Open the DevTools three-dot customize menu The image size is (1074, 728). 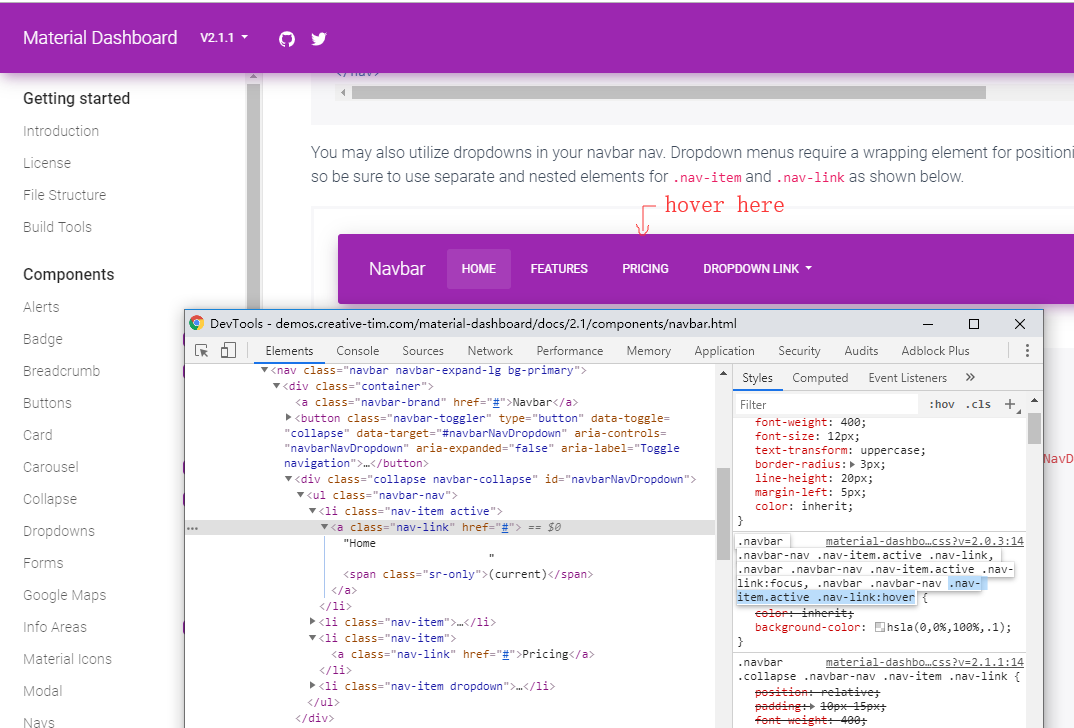coord(1027,351)
